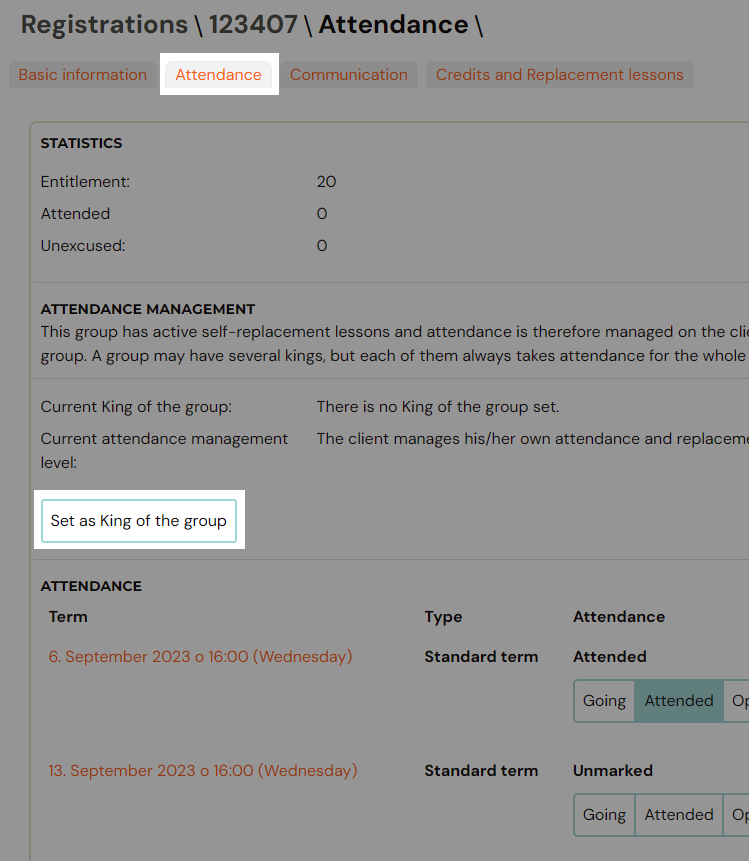Select the cut-off third option for 13 September
Image resolution: width=749 pixels, height=861 pixels.
pyautogui.click(x=738, y=815)
